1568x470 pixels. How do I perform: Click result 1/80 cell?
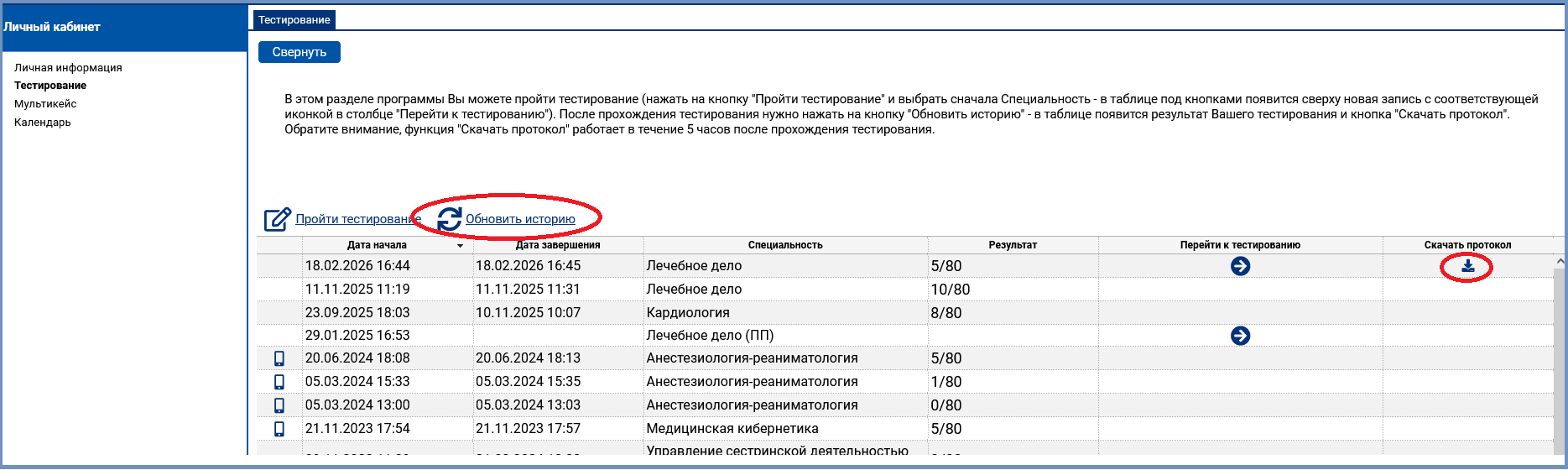point(1013,382)
